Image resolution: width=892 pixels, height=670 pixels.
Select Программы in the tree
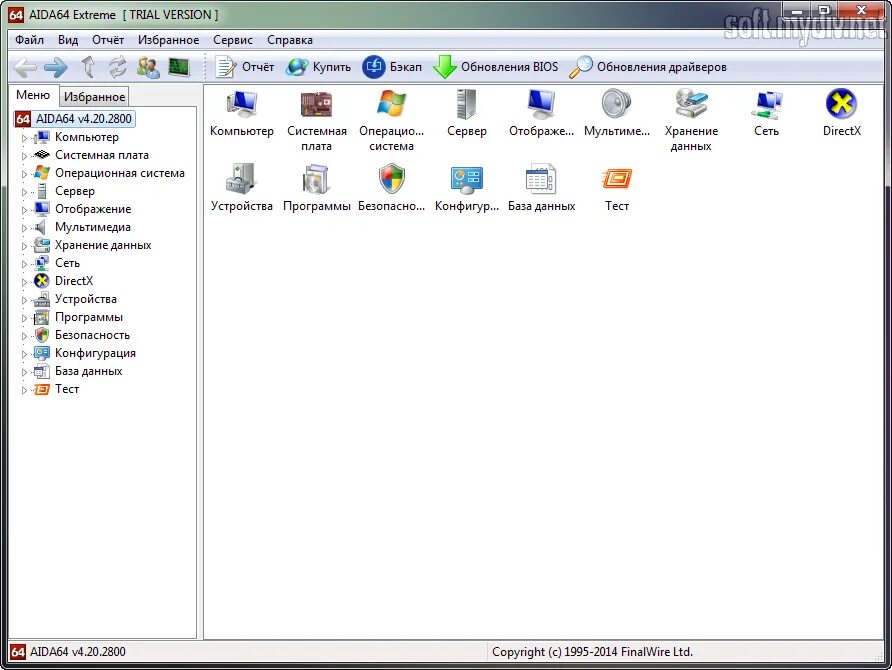point(89,317)
